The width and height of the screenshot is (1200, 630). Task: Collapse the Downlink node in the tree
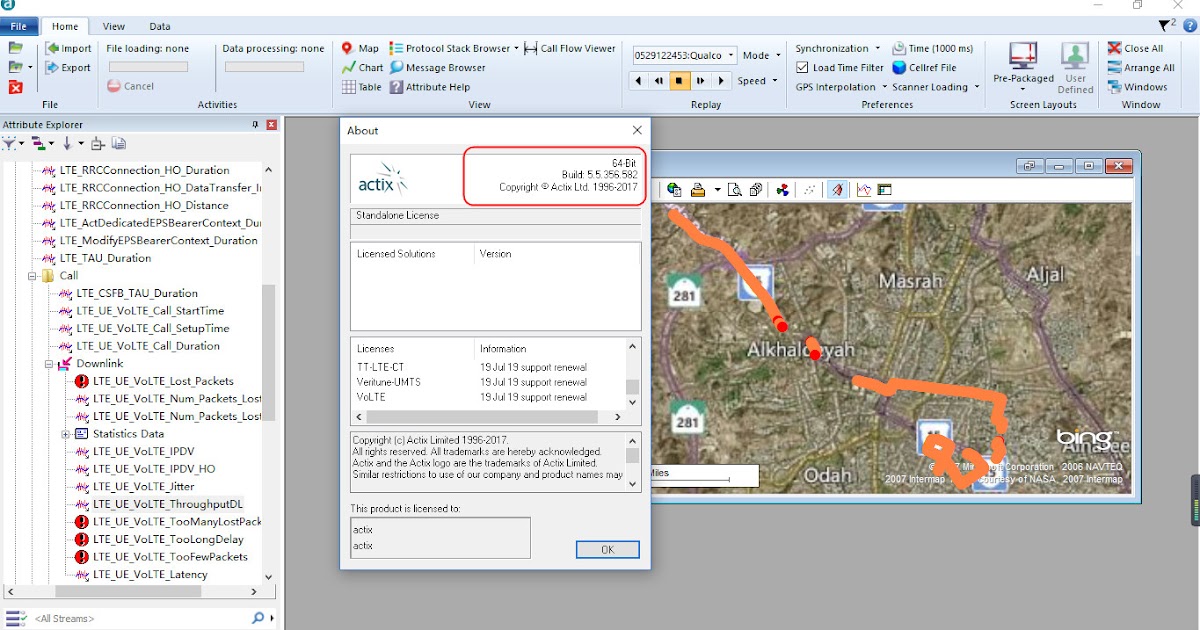(x=50, y=364)
